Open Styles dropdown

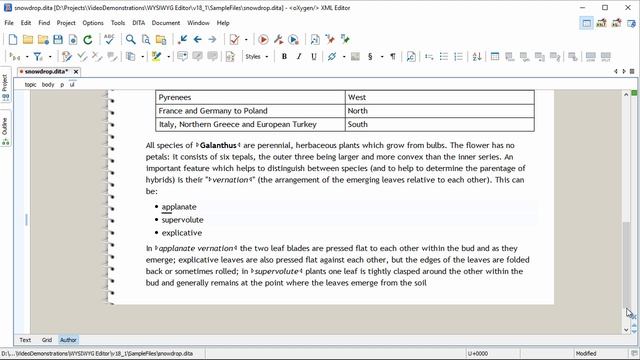(257, 57)
